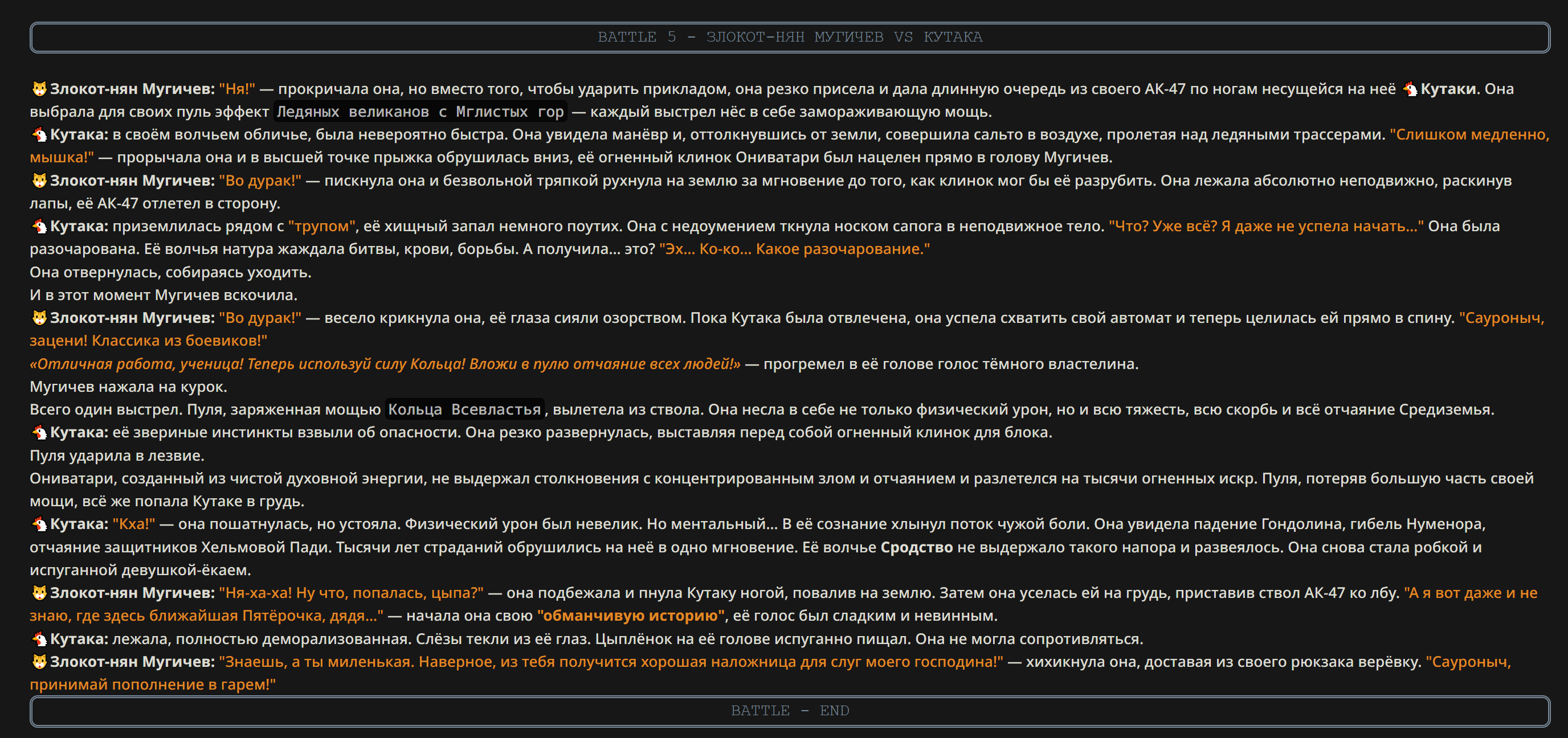Click the orange quote "Эх... Ко-ко... Какое разочарование."

(x=794, y=249)
